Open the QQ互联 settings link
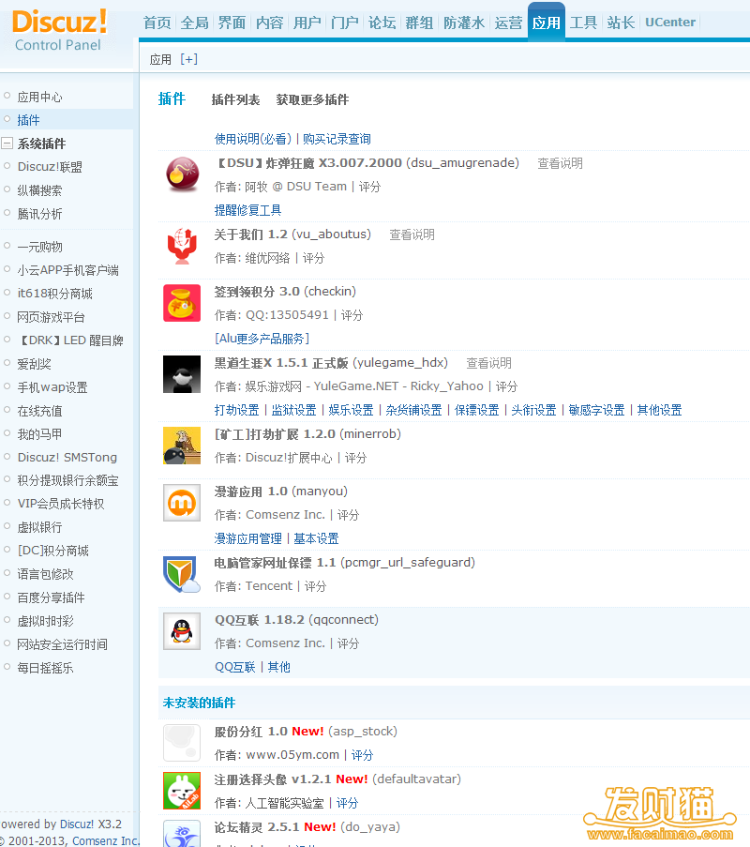750x847 pixels. click(x=235, y=667)
